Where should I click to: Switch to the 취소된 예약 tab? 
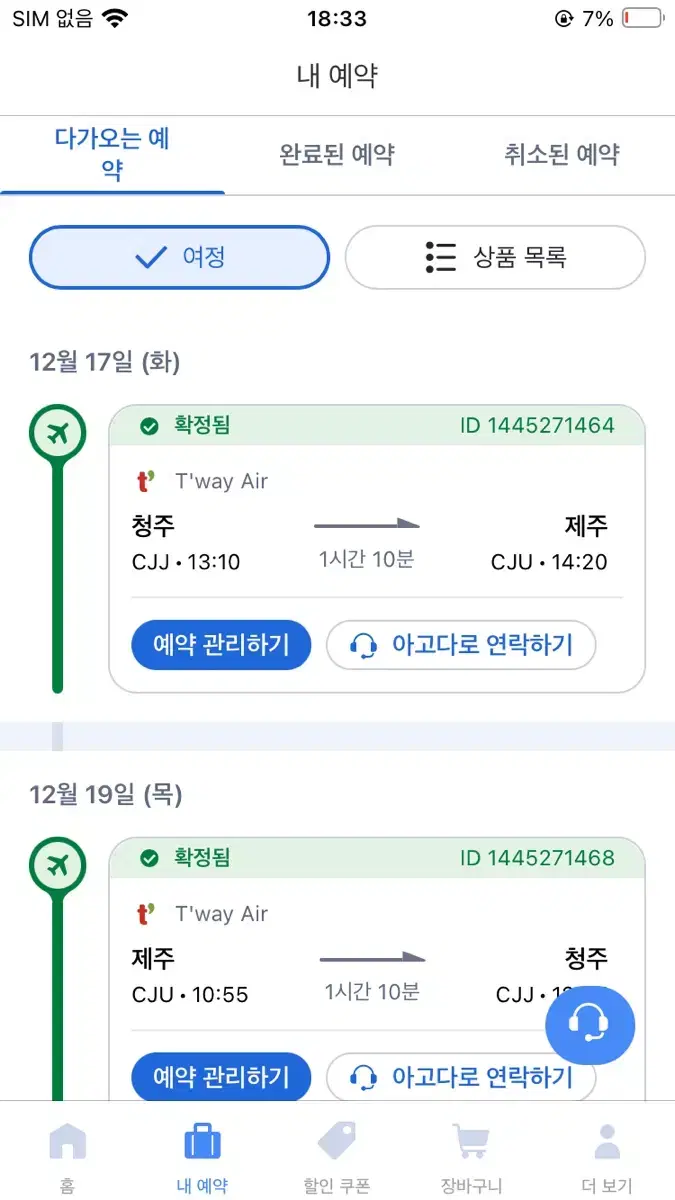[x=562, y=155]
